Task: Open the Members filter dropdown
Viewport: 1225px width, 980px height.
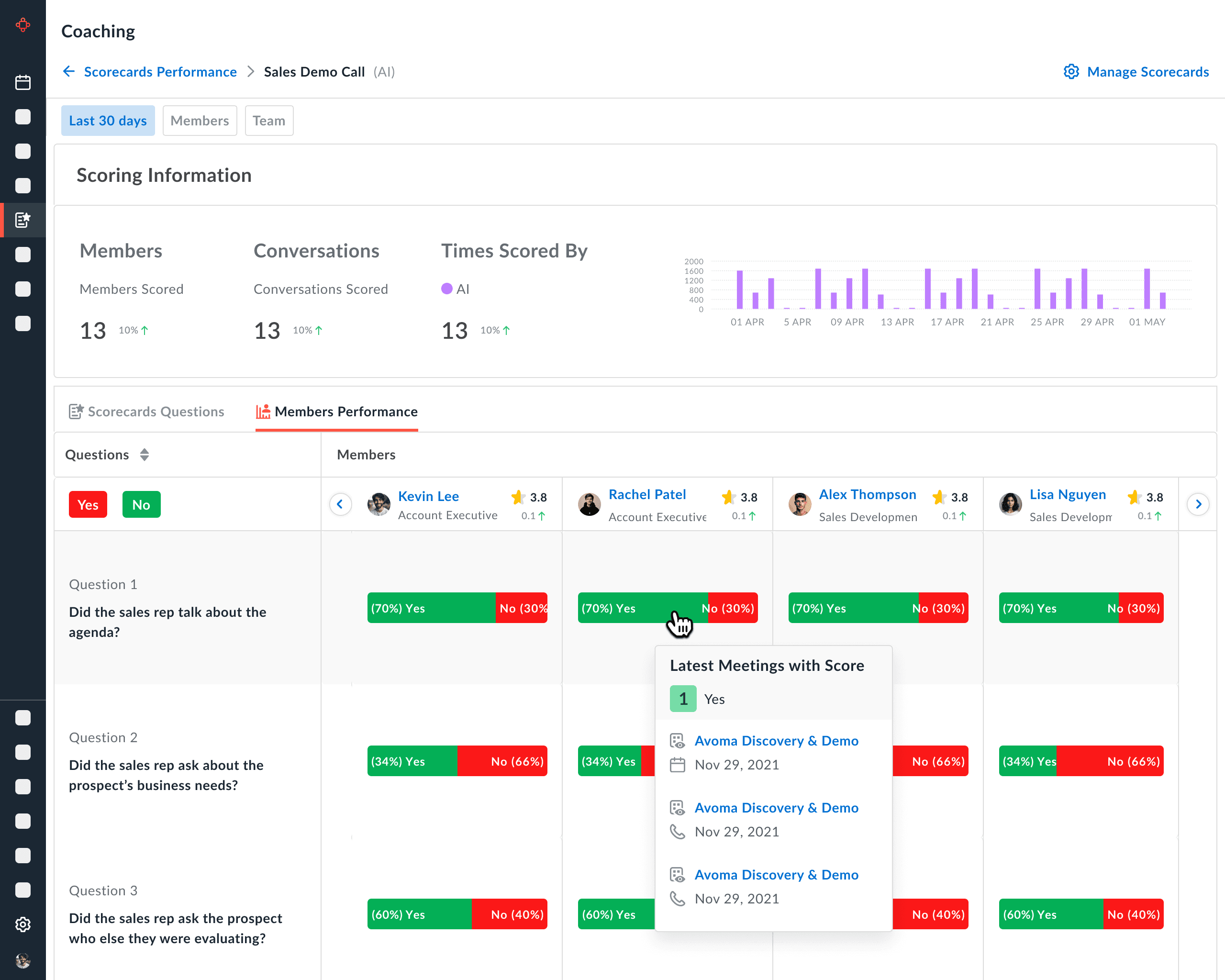Action: (x=200, y=121)
